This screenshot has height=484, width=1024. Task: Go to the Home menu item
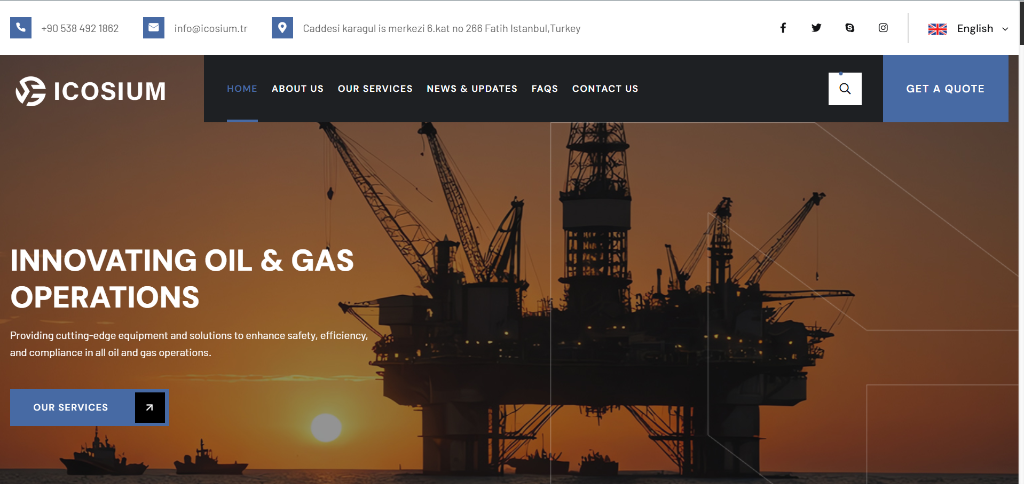click(242, 89)
